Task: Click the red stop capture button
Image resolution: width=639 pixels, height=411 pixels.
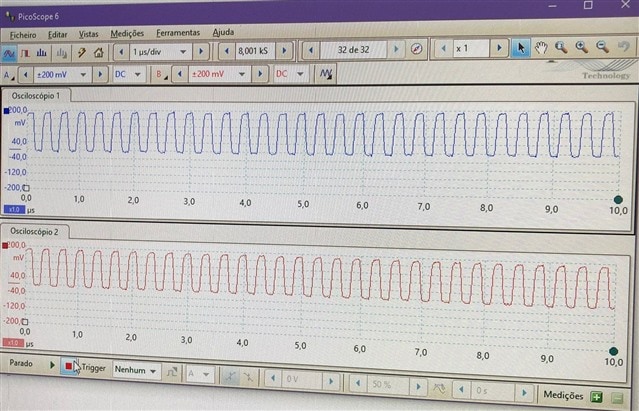Action: 68,366
